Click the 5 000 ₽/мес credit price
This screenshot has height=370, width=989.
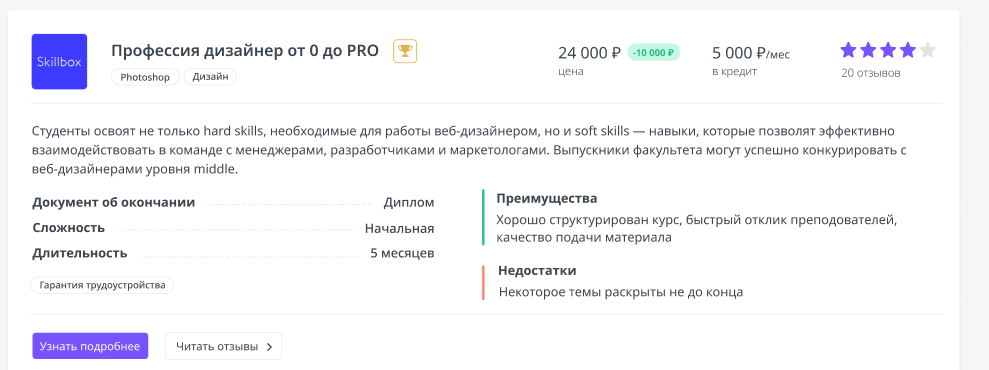click(x=751, y=53)
